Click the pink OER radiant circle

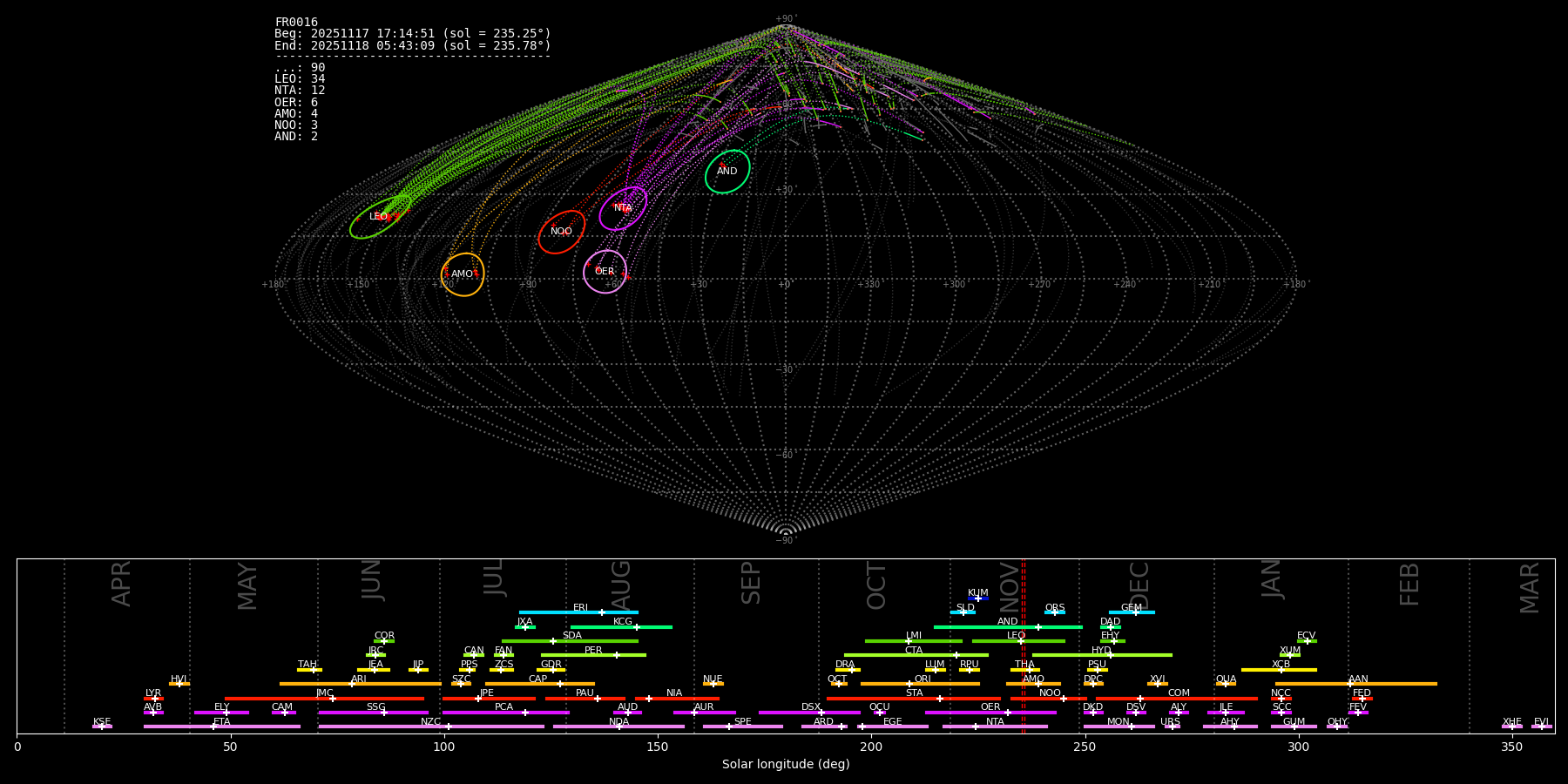tap(605, 272)
